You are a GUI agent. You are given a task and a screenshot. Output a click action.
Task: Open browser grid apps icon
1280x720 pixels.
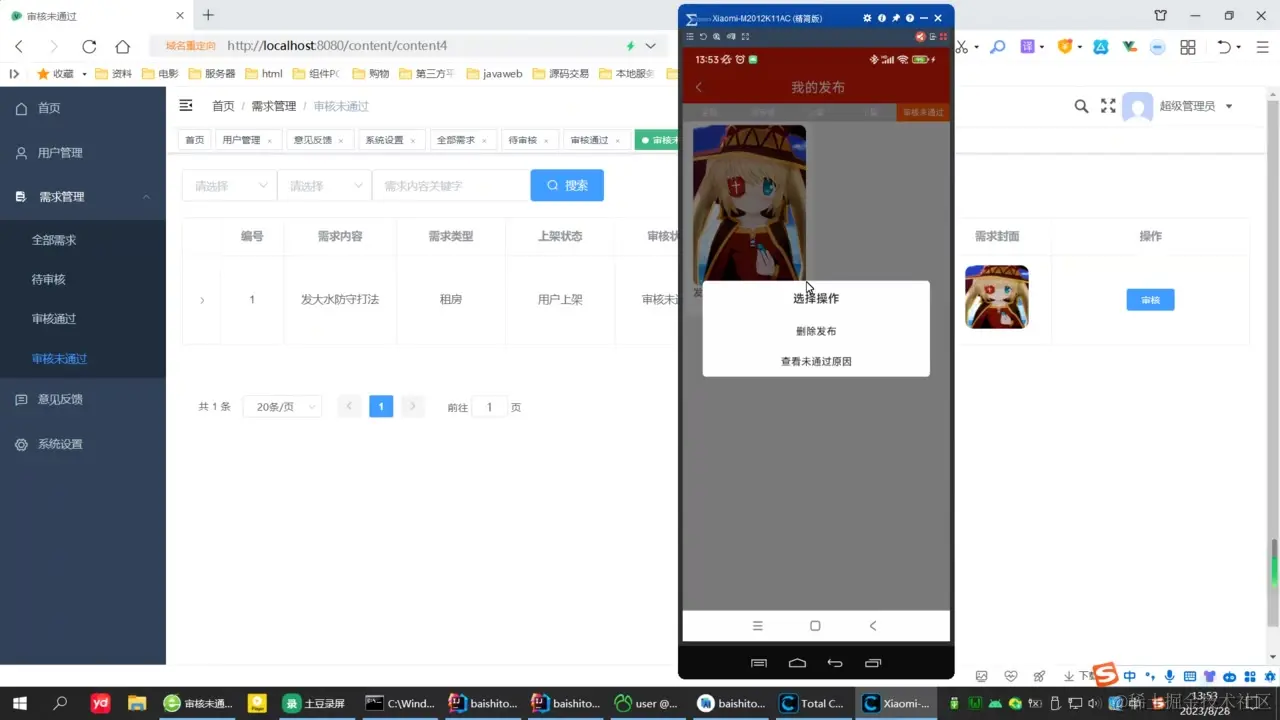click(x=1188, y=47)
